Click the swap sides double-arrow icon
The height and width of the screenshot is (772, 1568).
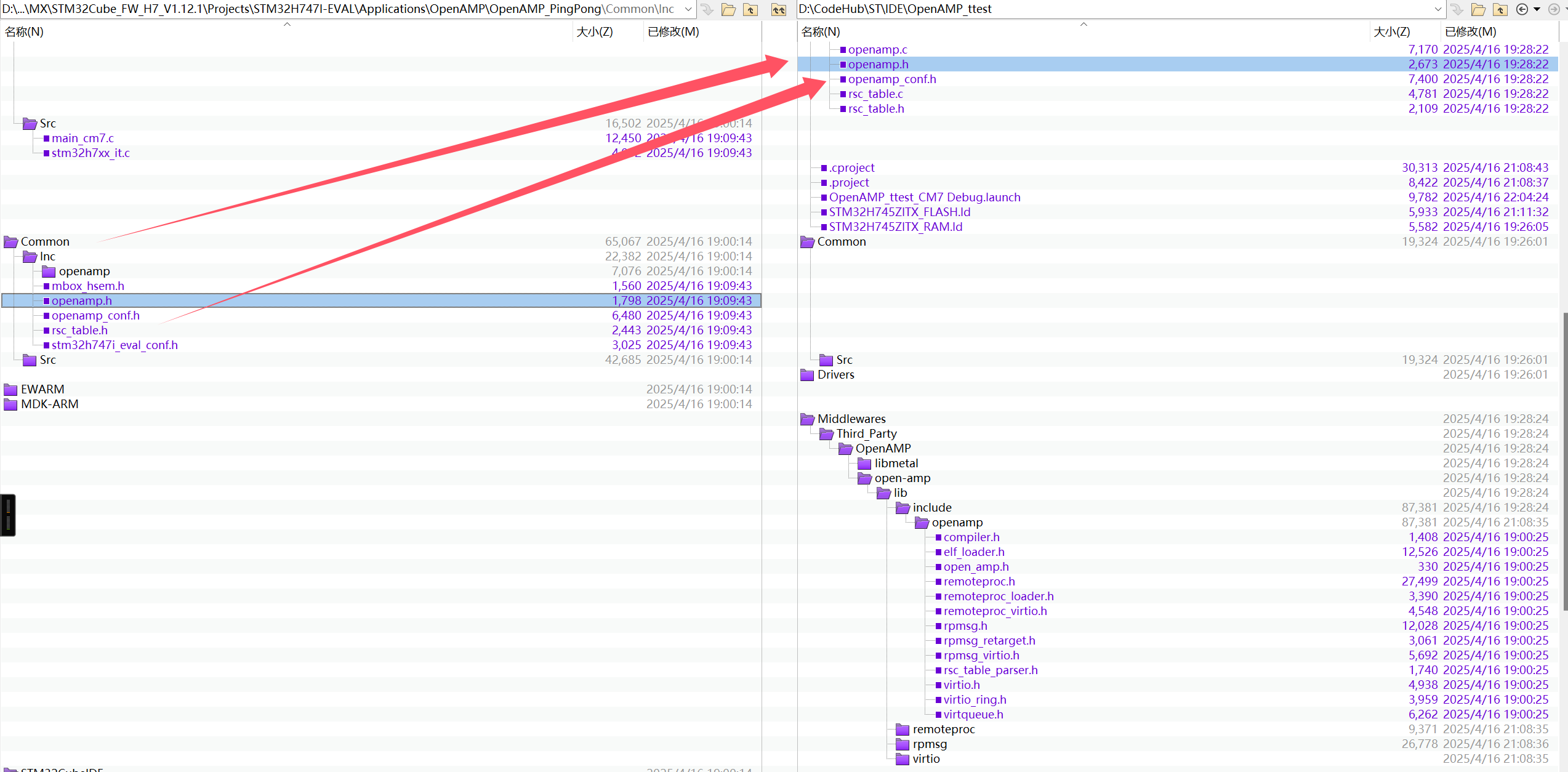[779, 9]
